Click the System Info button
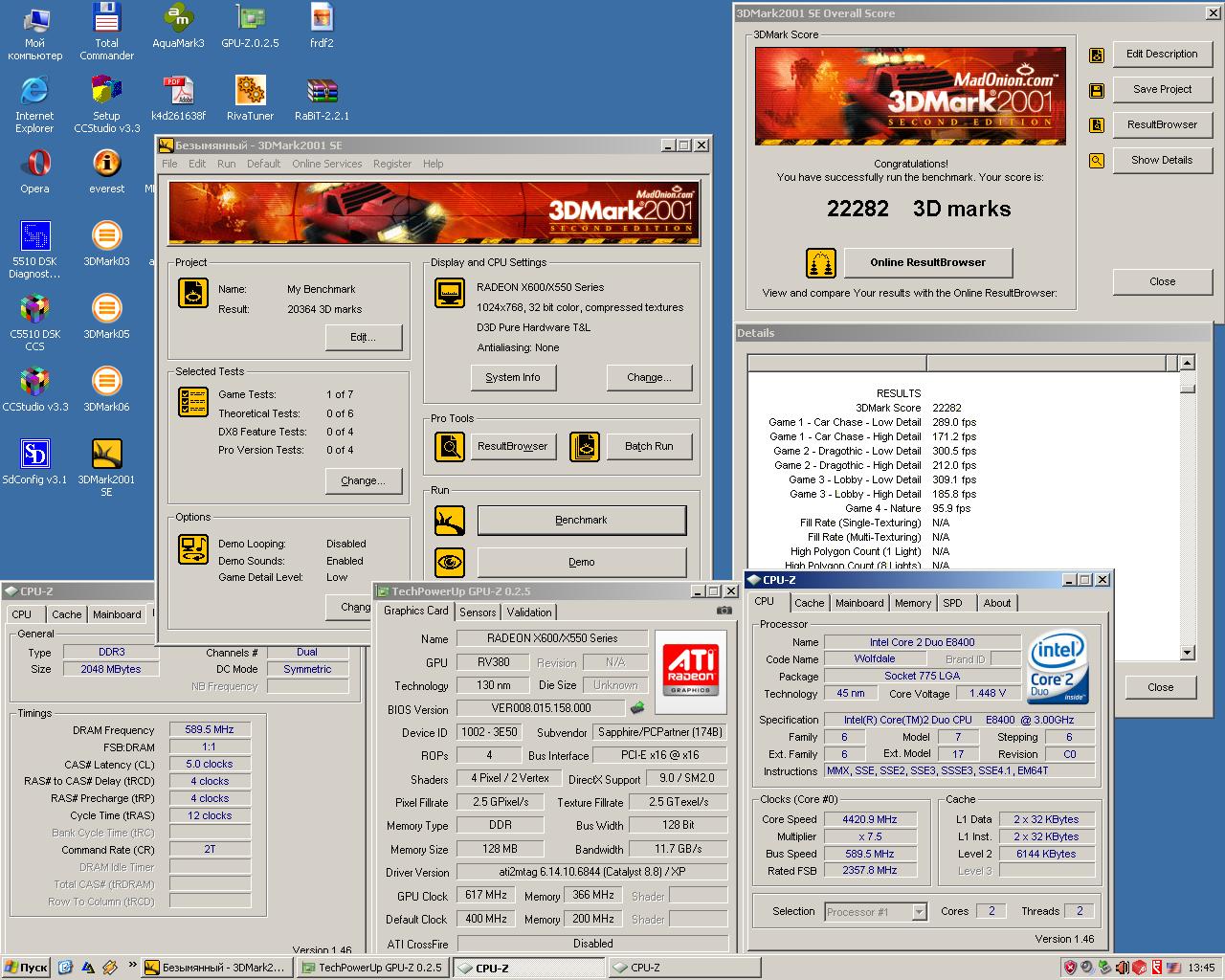1225x980 pixels. point(512,377)
